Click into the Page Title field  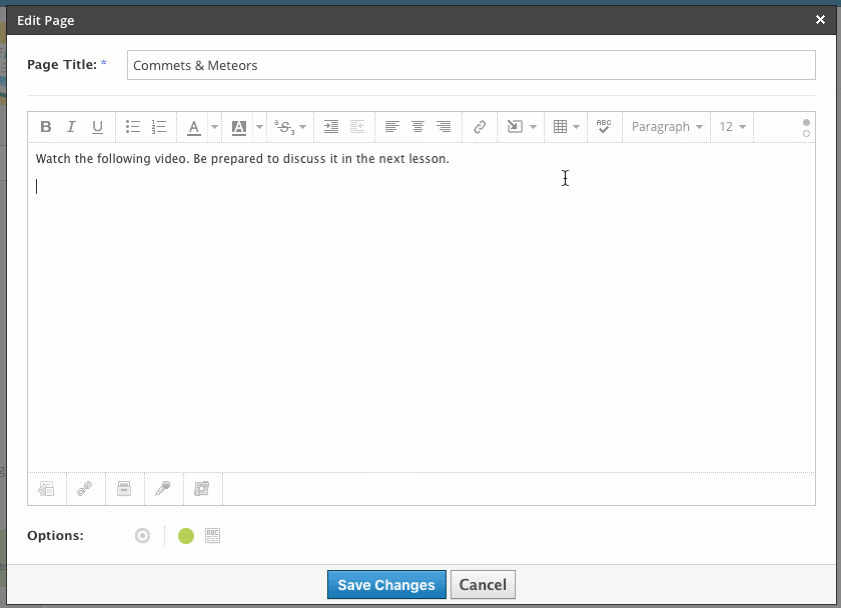tap(471, 65)
